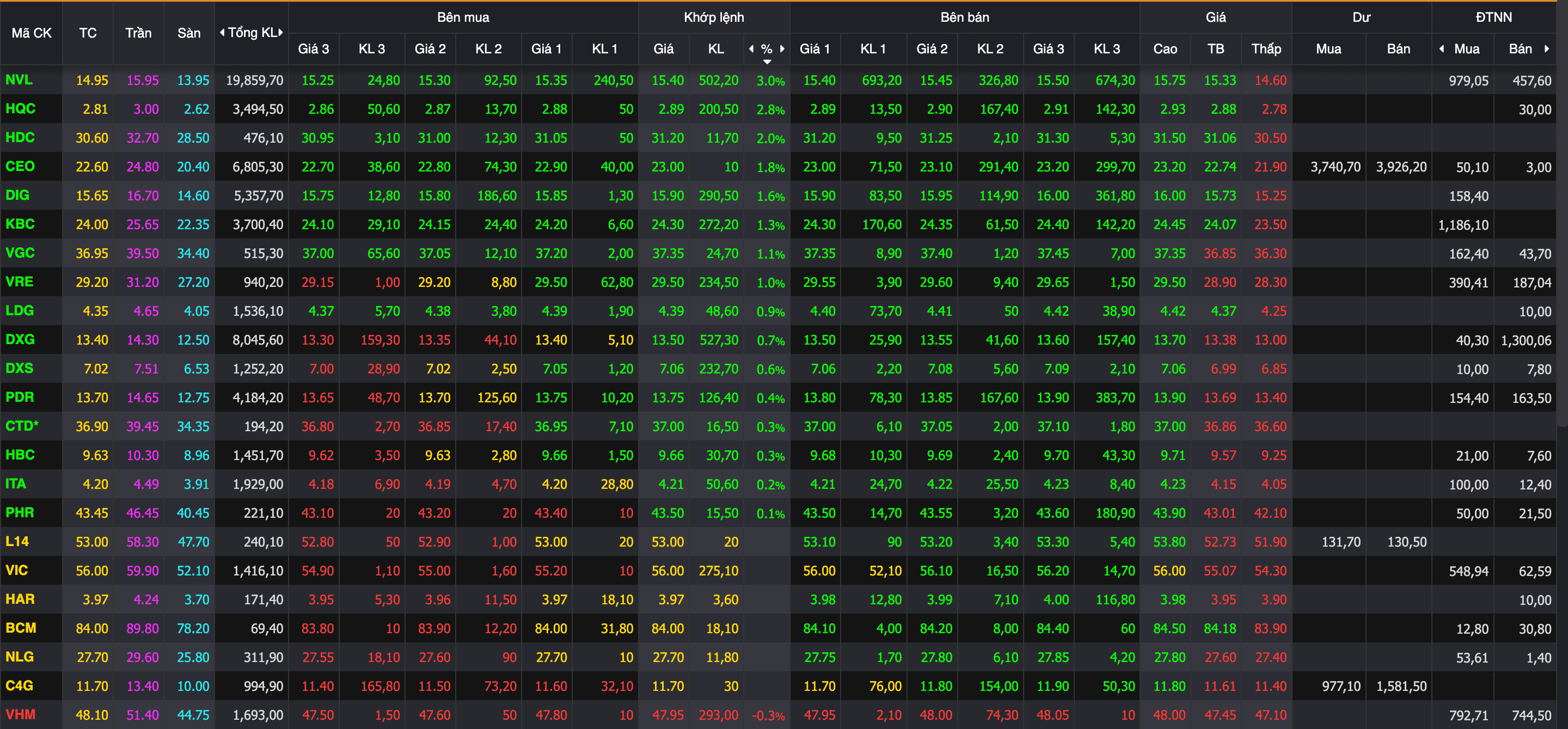Sort by Trần column header
This screenshot has width=1568, height=729.
(x=138, y=33)
